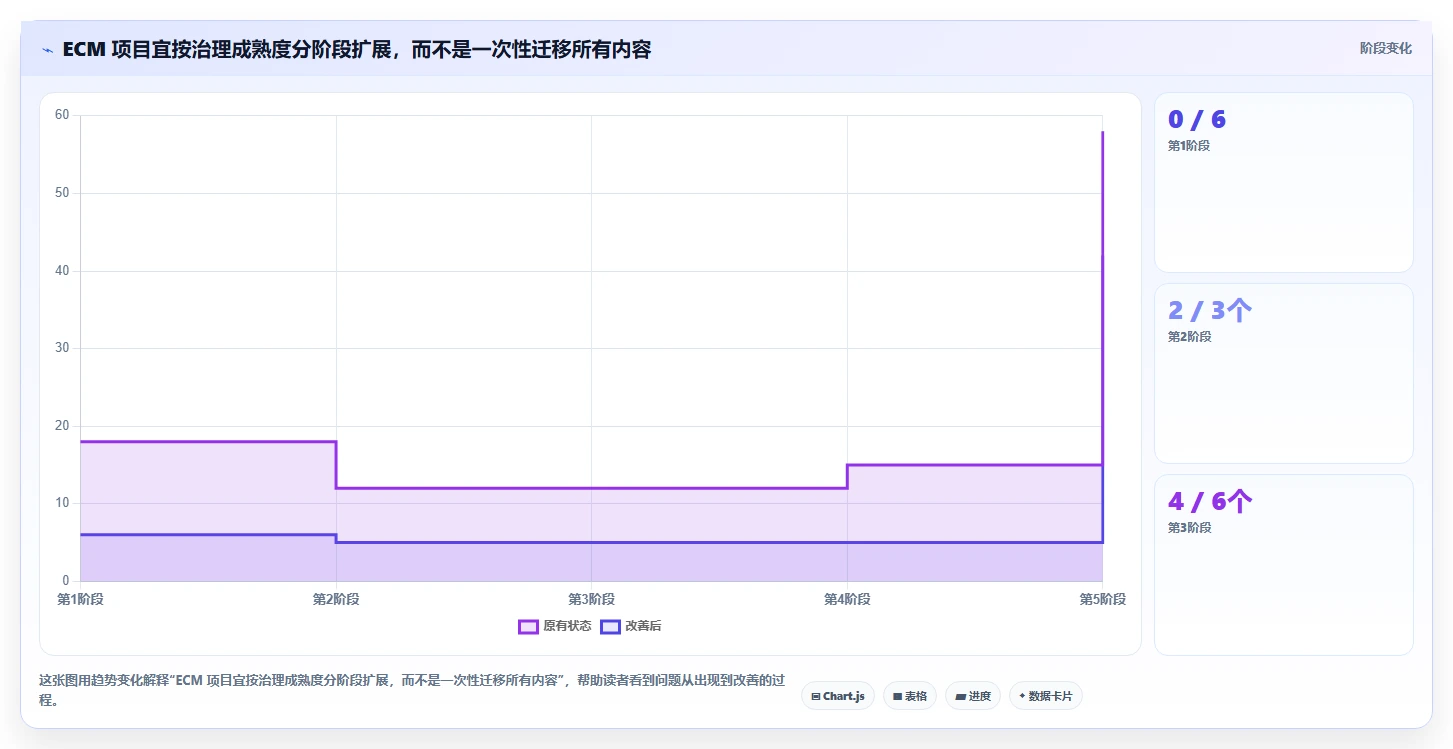This screenshot has height=749, width=1453.
Task: Click the 第5阶段 x-axis label
Action: coord(1103,599)
